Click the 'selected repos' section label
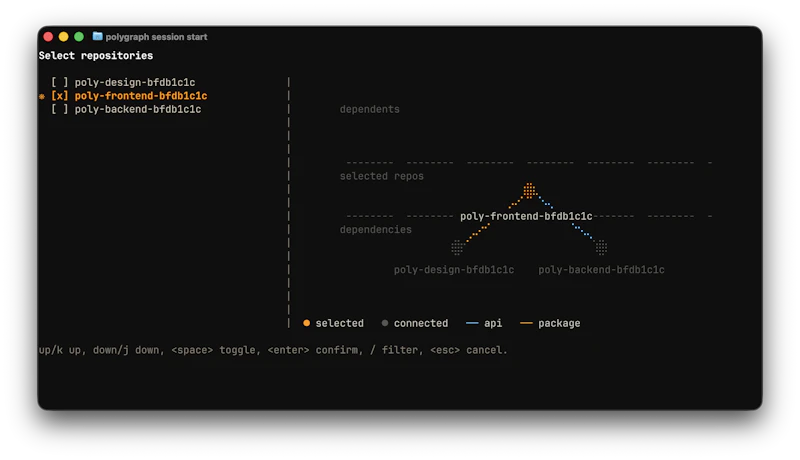This screenshot has width=800, height=460. coord(382,176)
